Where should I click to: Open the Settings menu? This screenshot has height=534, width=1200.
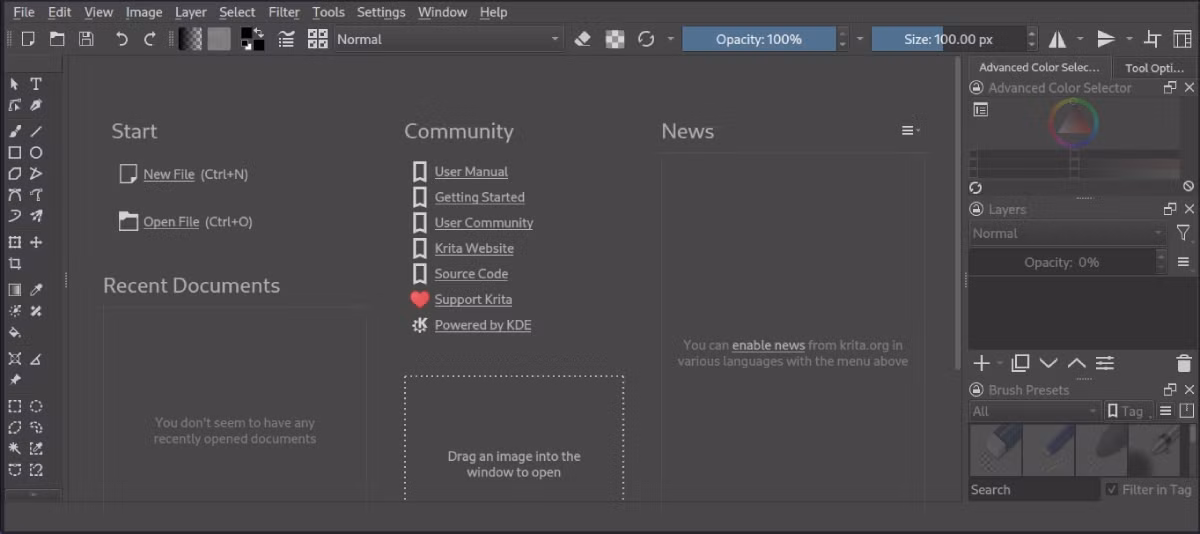(x=381, y=12)
